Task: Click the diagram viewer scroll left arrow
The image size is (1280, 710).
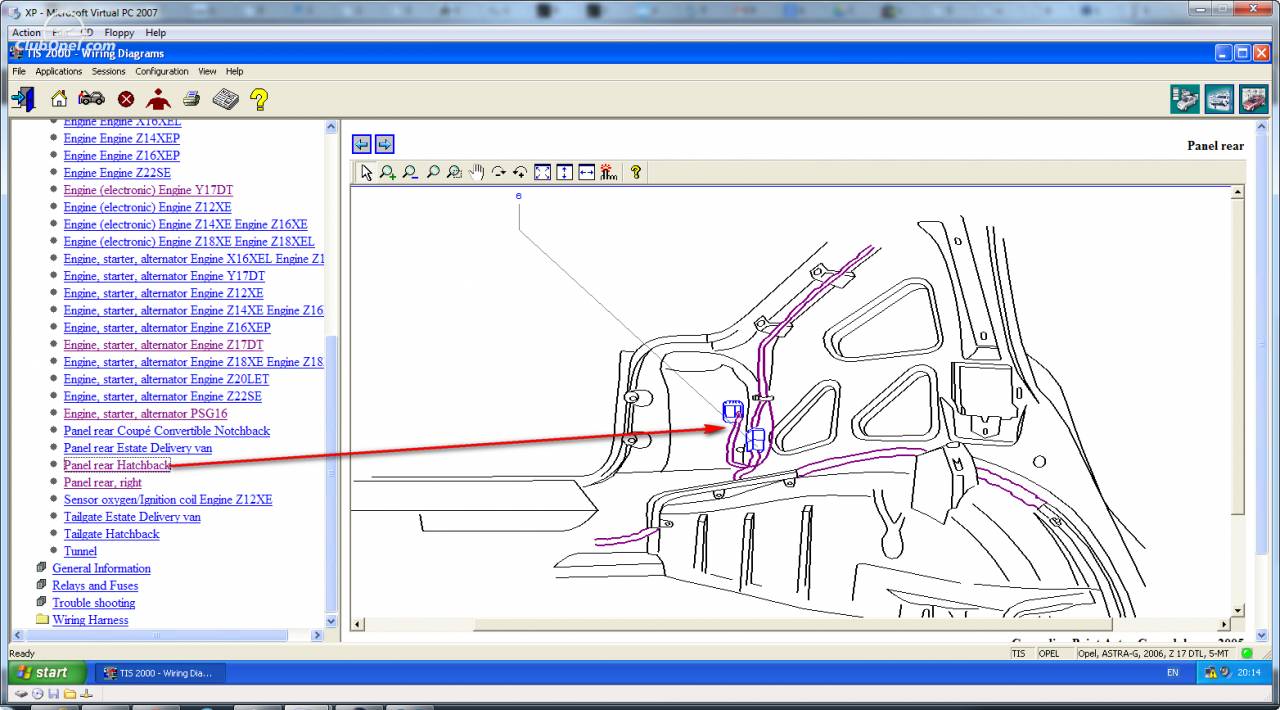Action: (357, 625)
